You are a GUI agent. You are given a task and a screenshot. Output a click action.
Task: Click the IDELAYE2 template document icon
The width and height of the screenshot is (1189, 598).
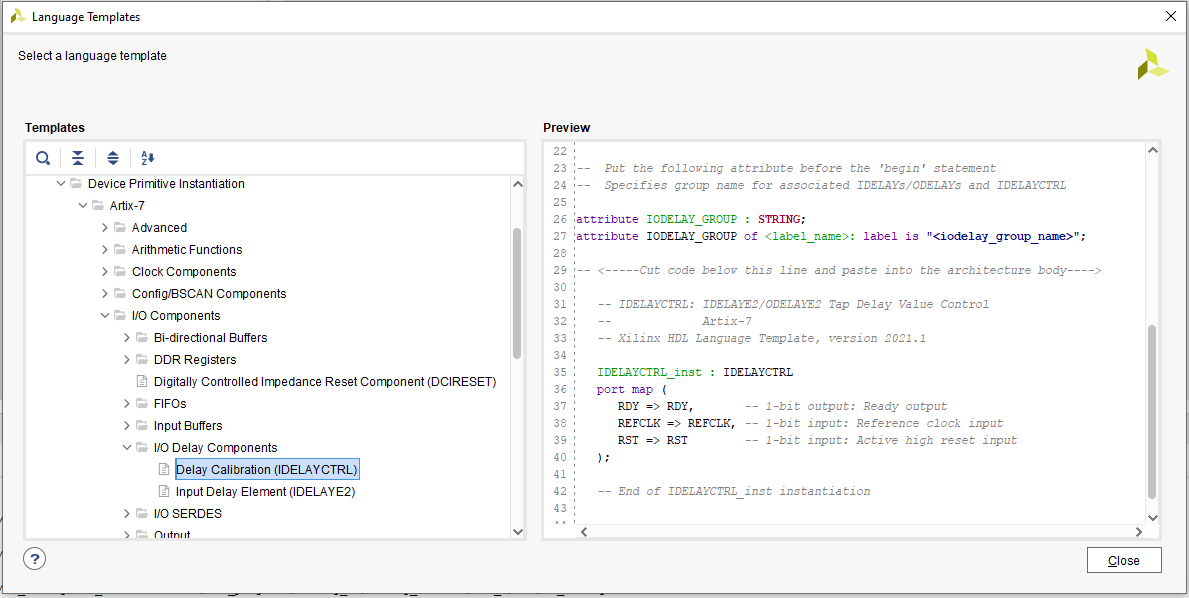point(163,491)
